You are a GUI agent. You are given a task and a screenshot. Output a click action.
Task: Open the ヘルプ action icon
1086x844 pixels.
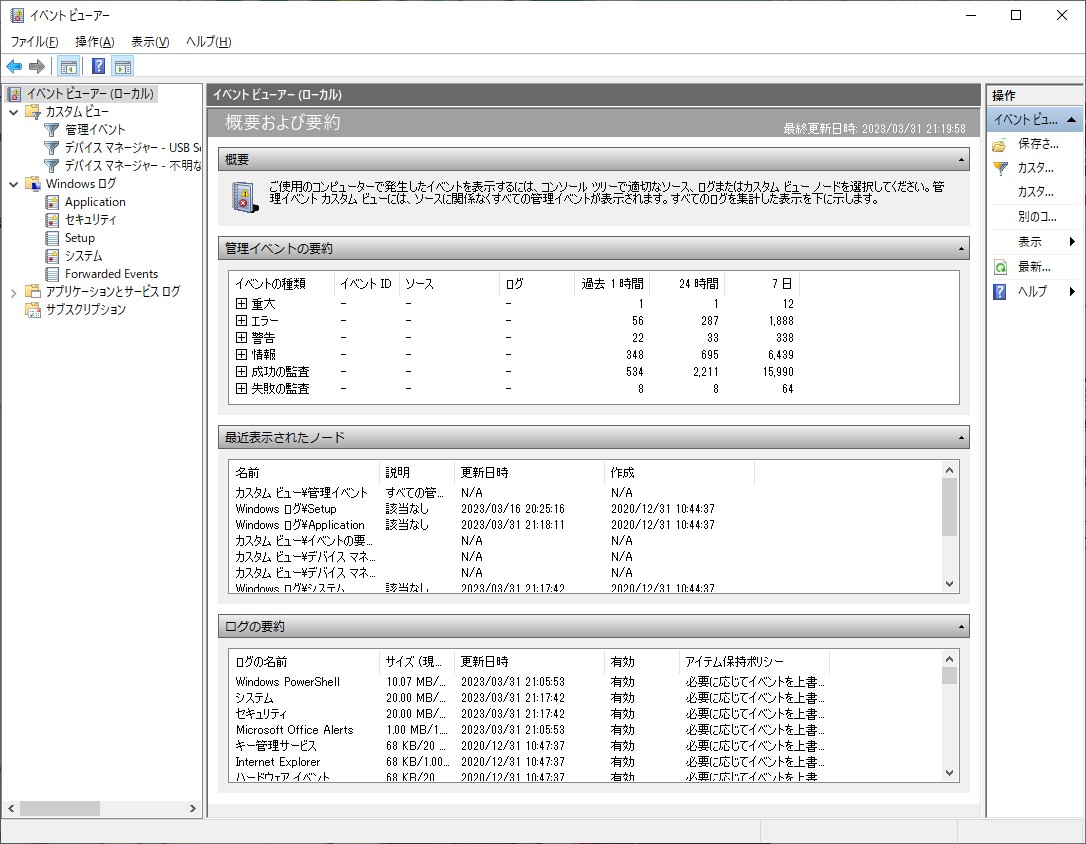tap(1000, 291)
